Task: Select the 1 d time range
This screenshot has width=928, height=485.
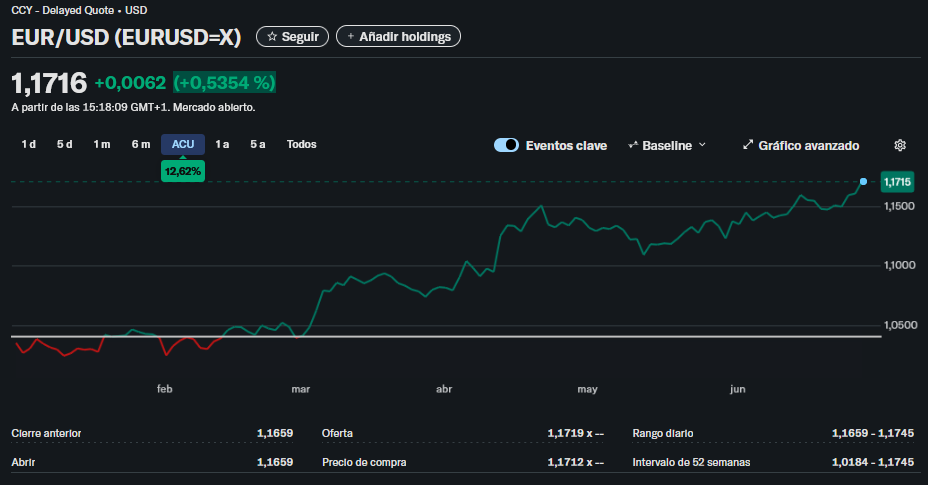Action: pyautogui.click(x=29, y=144)
